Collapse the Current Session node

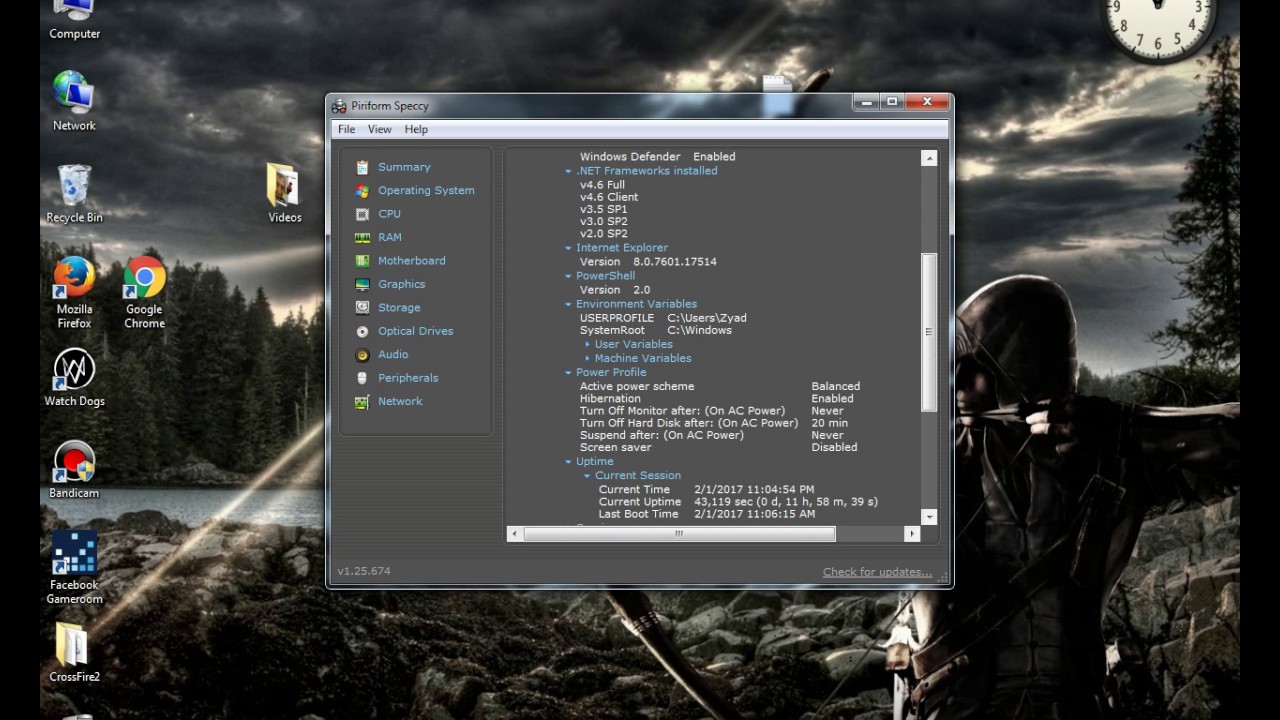pos(587,476)
